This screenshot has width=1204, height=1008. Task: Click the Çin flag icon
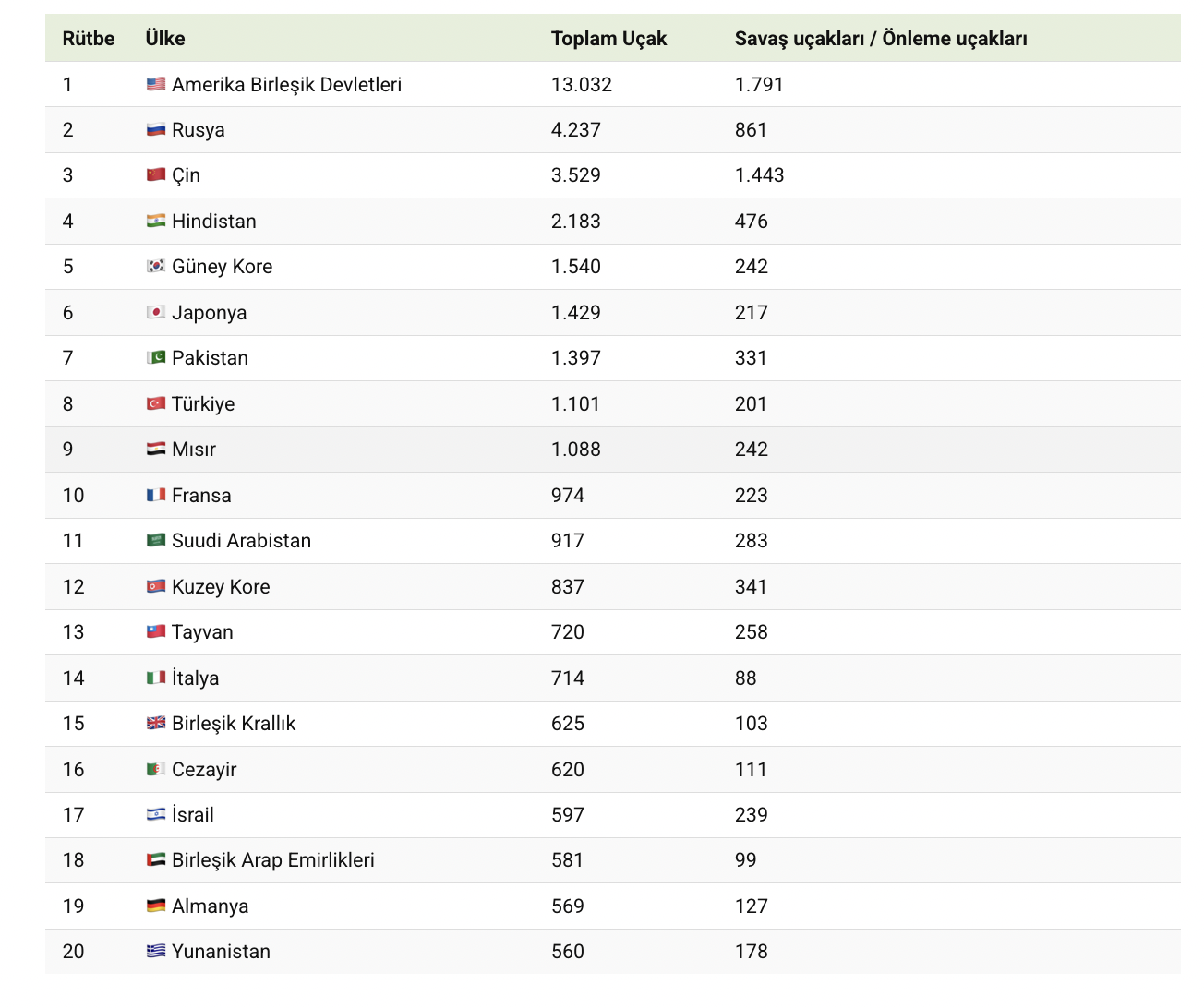coord(155,174)
